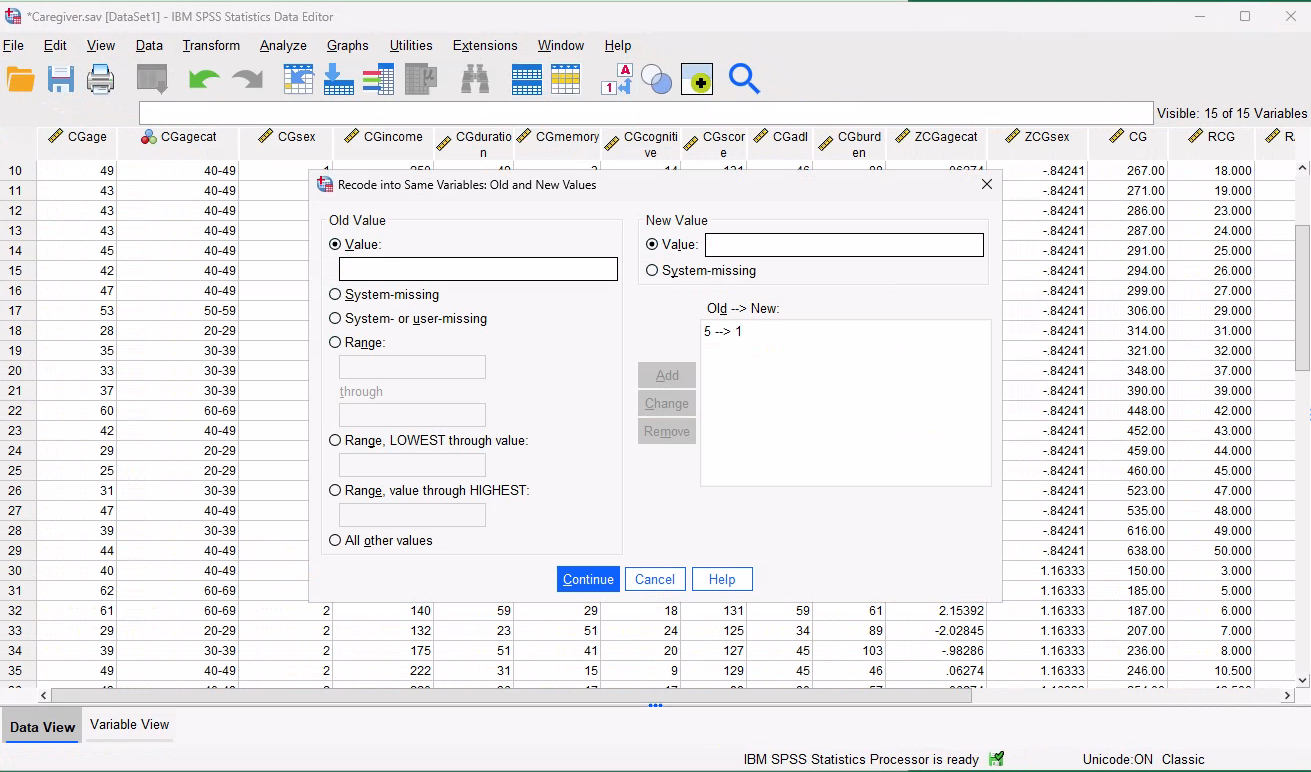Click the Variables icon in the toolbar
1311x772 pixels.
(x=378, y=79)
